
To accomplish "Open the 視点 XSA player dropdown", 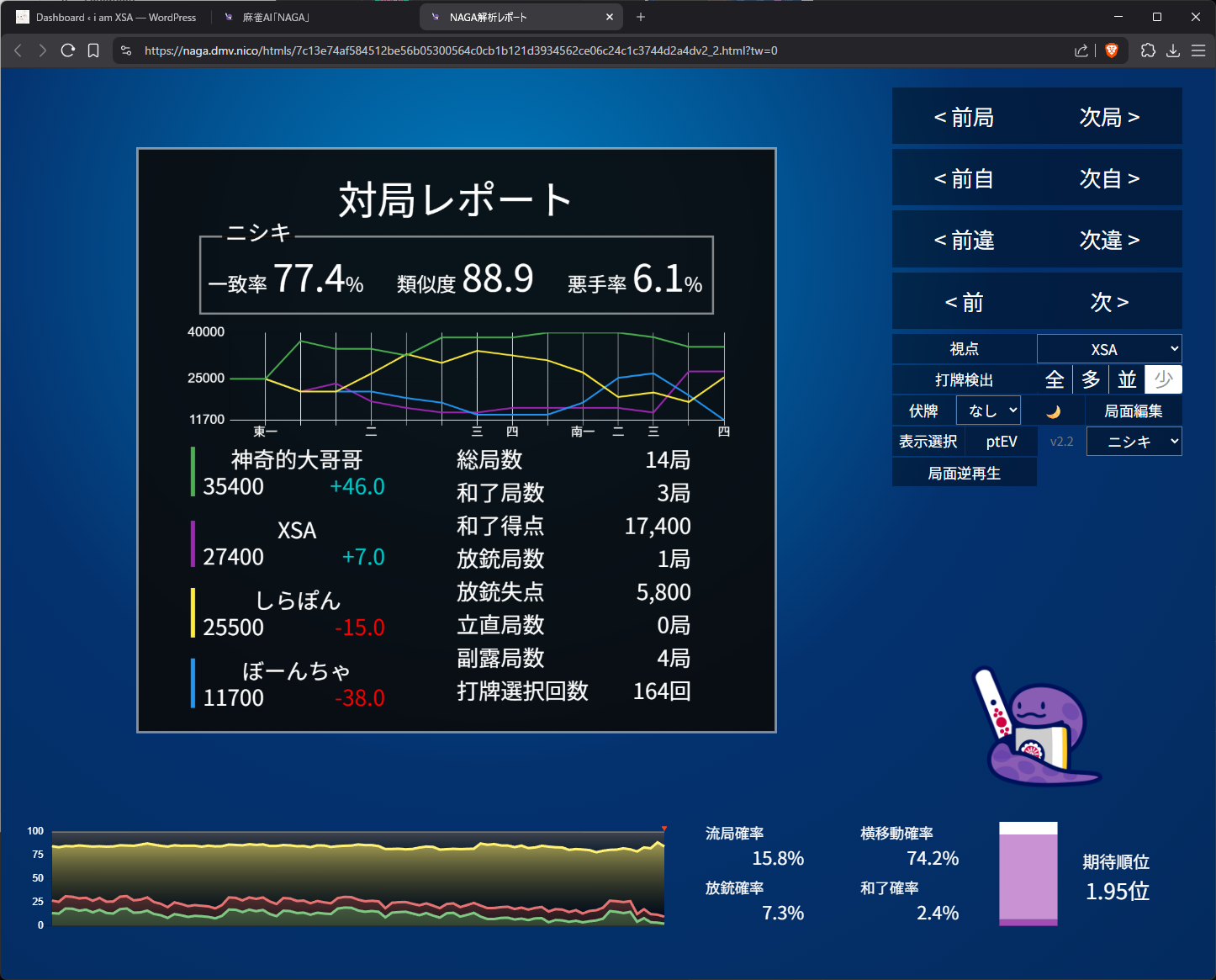I will (x=1109, y=349).
